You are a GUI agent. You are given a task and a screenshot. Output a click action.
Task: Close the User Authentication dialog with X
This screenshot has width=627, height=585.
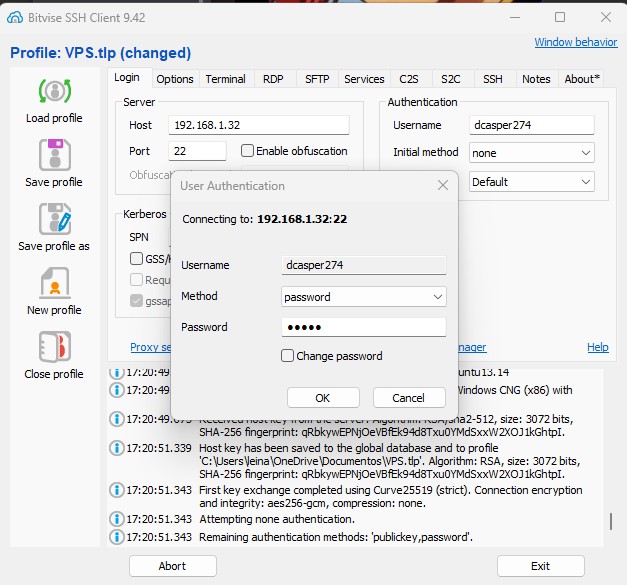tap(443, 185)
